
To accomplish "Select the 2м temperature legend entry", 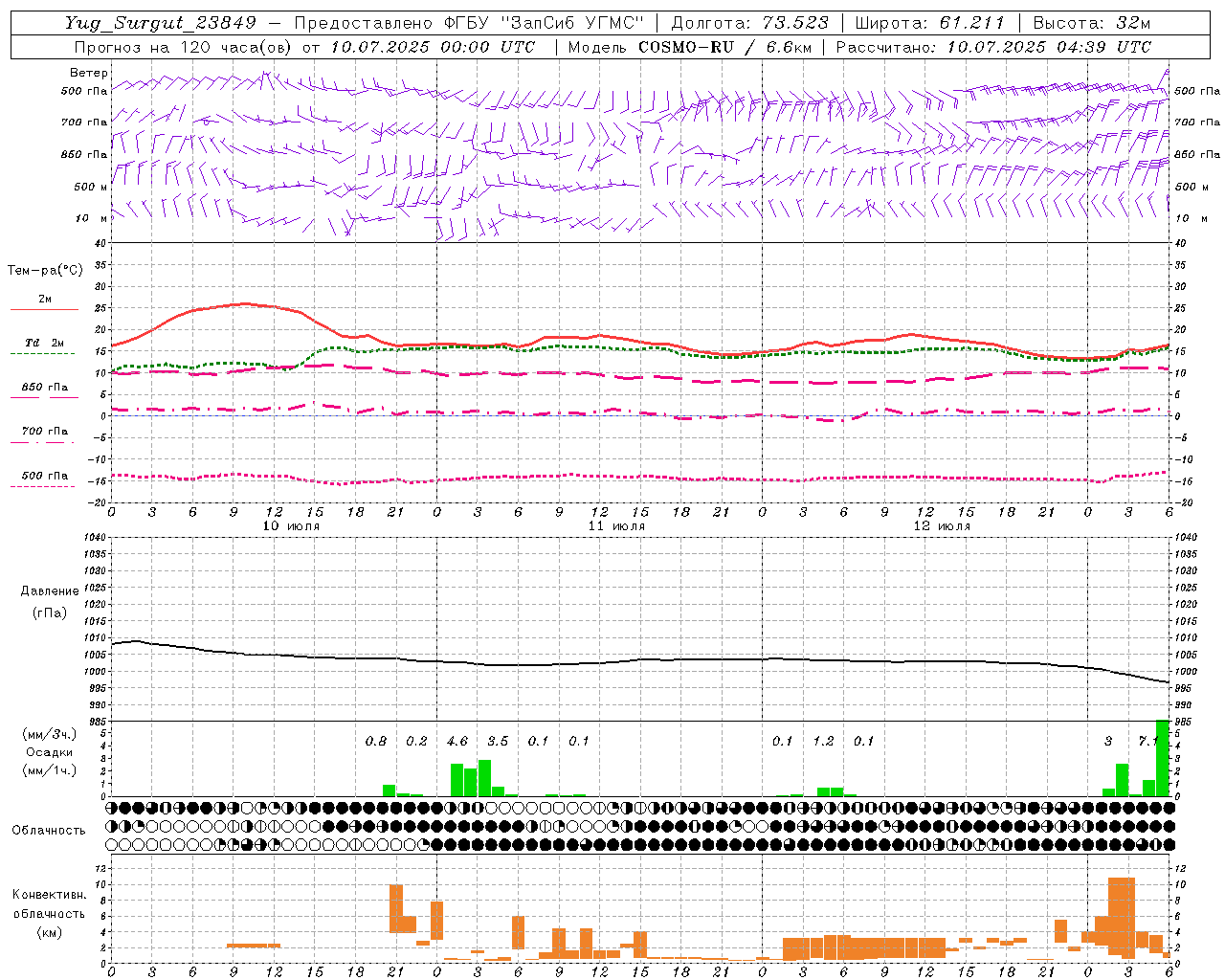I will click(x=45, y=299).
